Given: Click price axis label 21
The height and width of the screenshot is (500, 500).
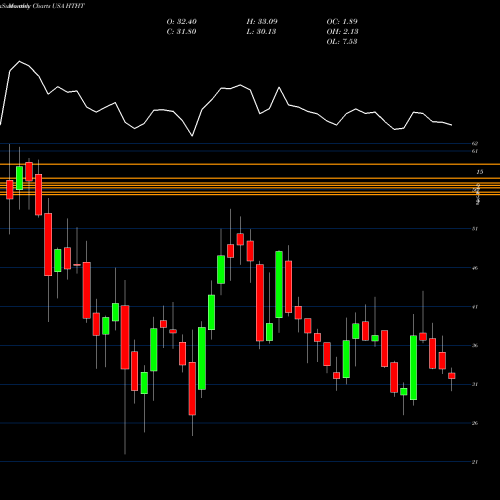Looking at the screenshot, I should (475, 462).
